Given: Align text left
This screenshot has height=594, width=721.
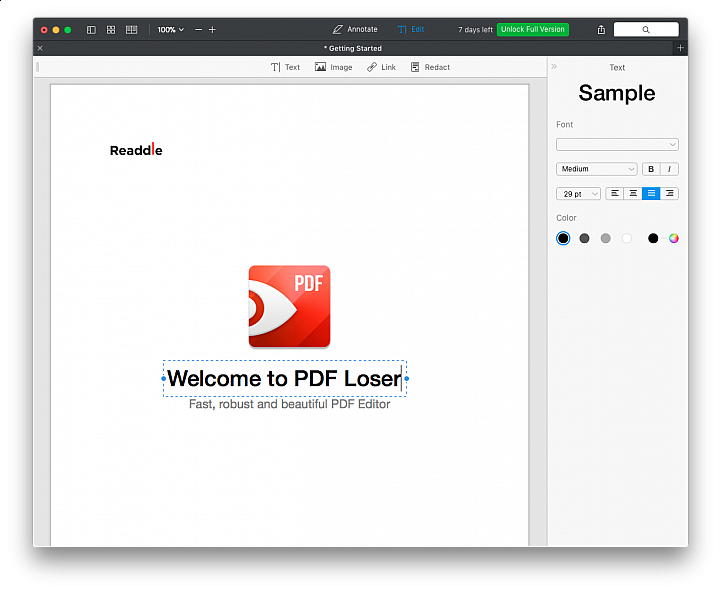Looking at the screenshot, I should (615, 194).
